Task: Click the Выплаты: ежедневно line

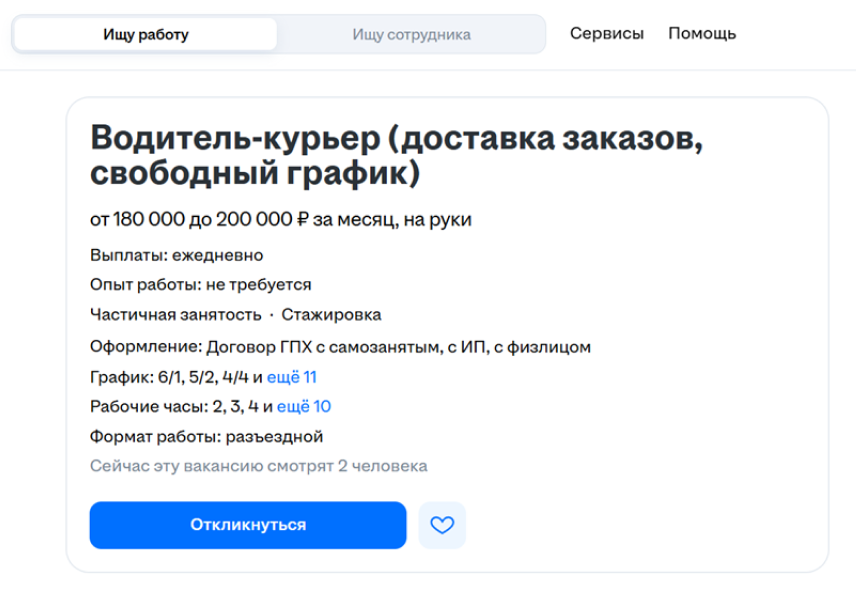Action: point(176,255)
